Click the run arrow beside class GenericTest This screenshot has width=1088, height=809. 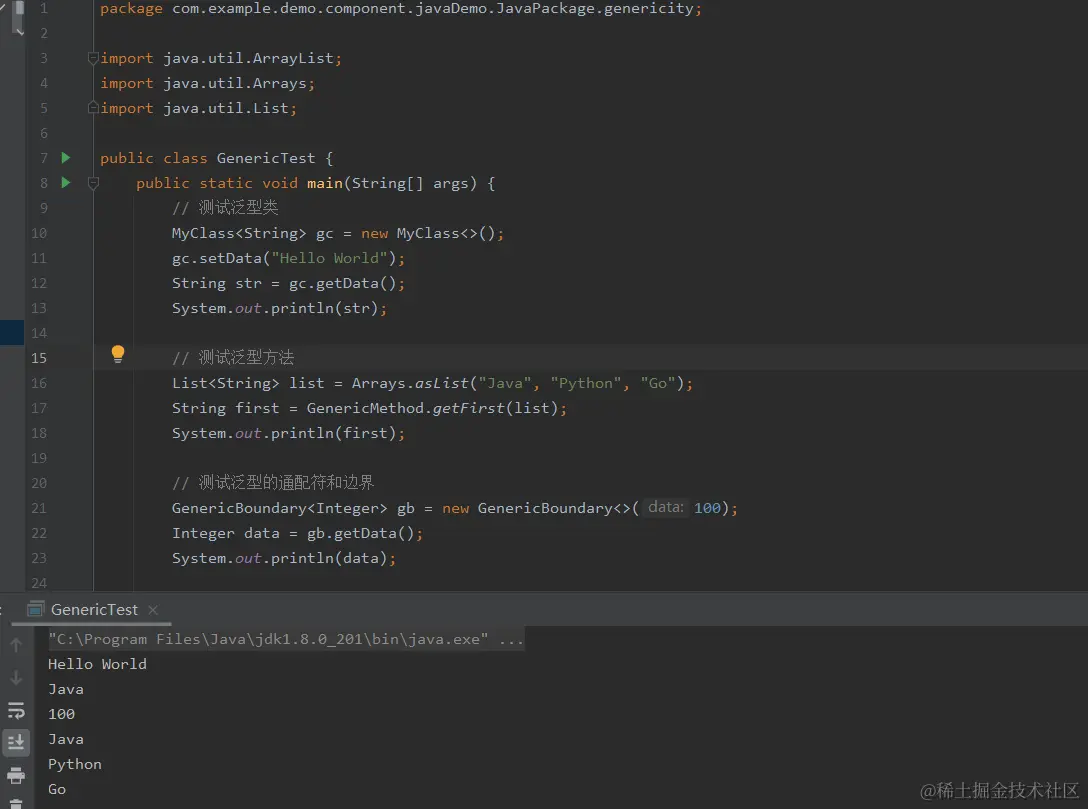[x=66, y=157]
